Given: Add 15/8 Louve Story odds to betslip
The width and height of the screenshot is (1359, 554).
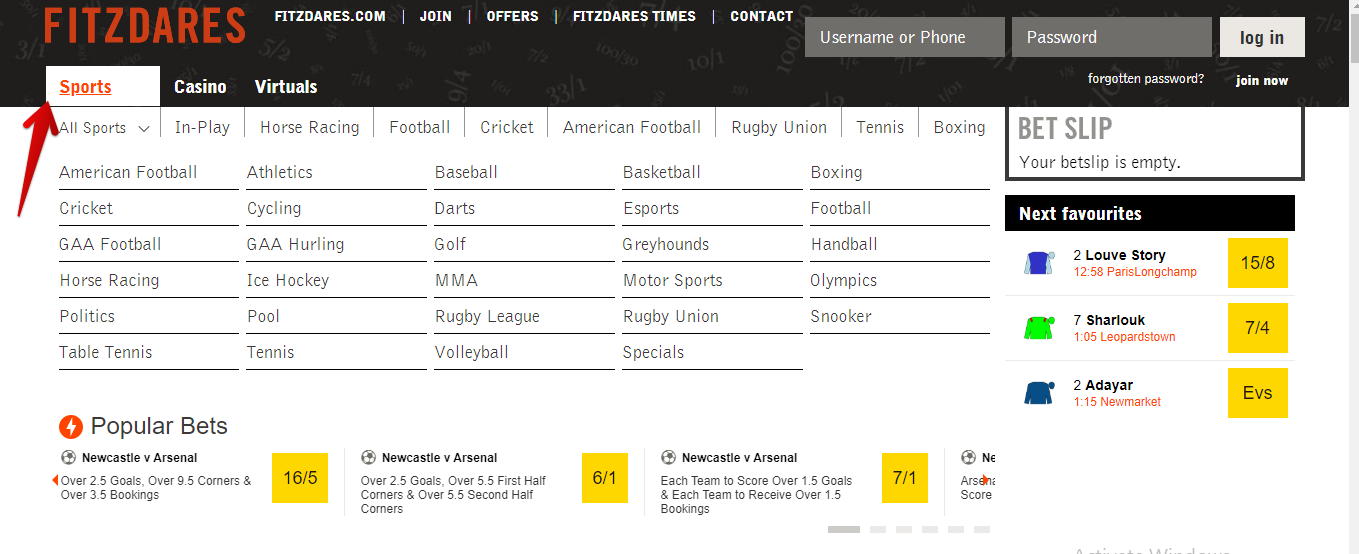Looking at the screenshot, I should click(x=1258, y=263).
